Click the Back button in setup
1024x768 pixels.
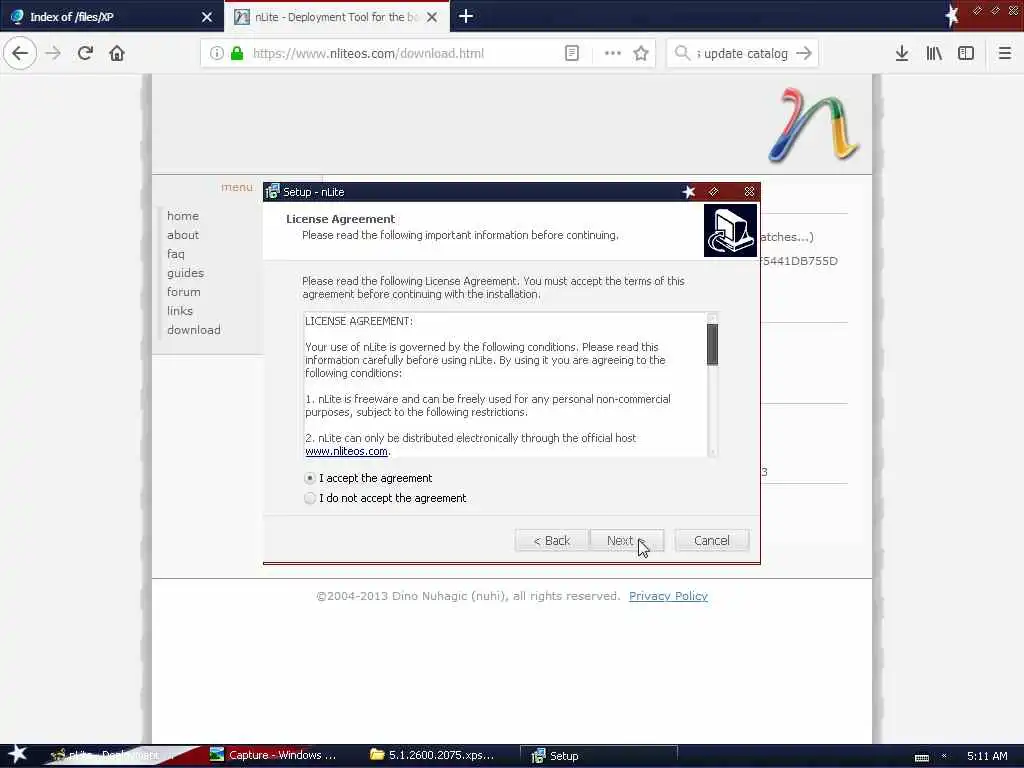click(x=551, y=541)
